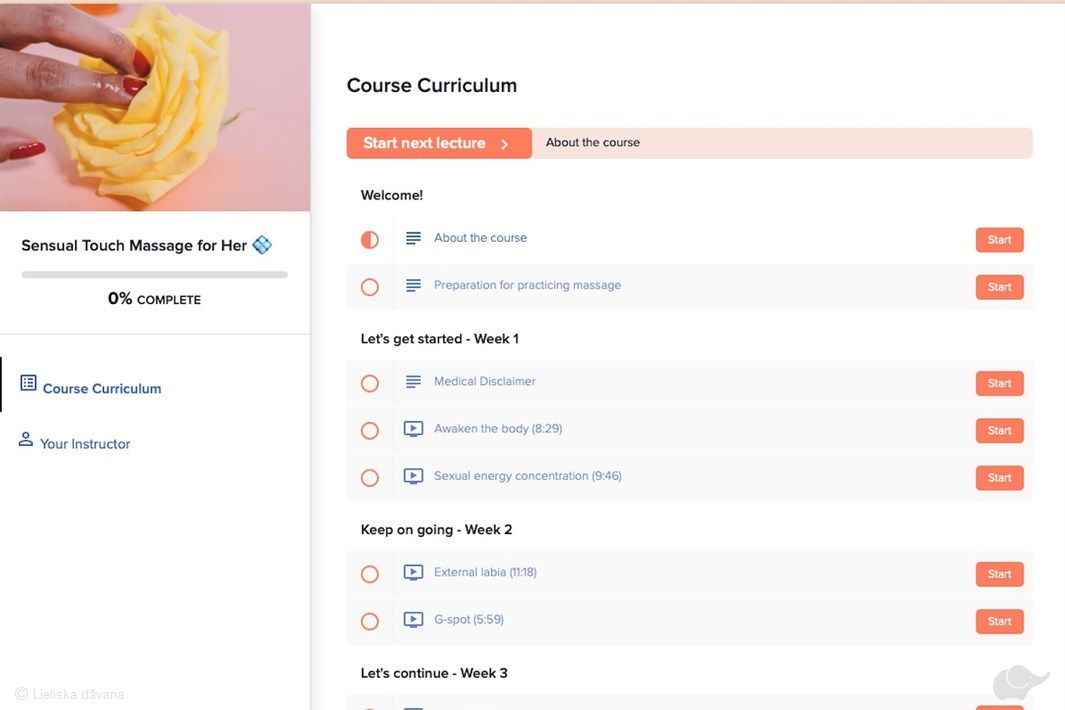Click the yellow rose course thumbnail image
This screenshot has width=1065, height=710.
[155, 105]
